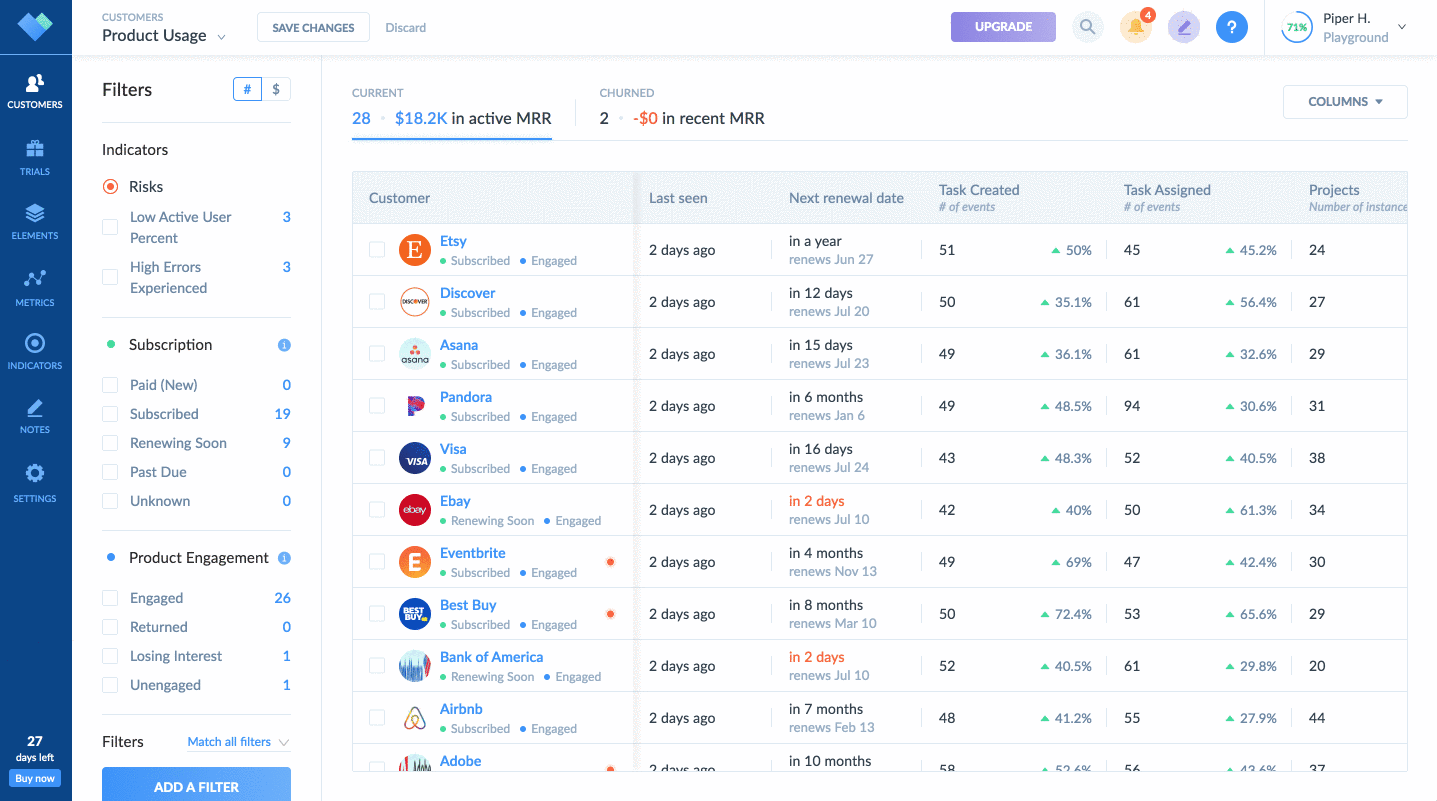
Task: Select the Etsy row checkbox
Action: coord(377,250)
